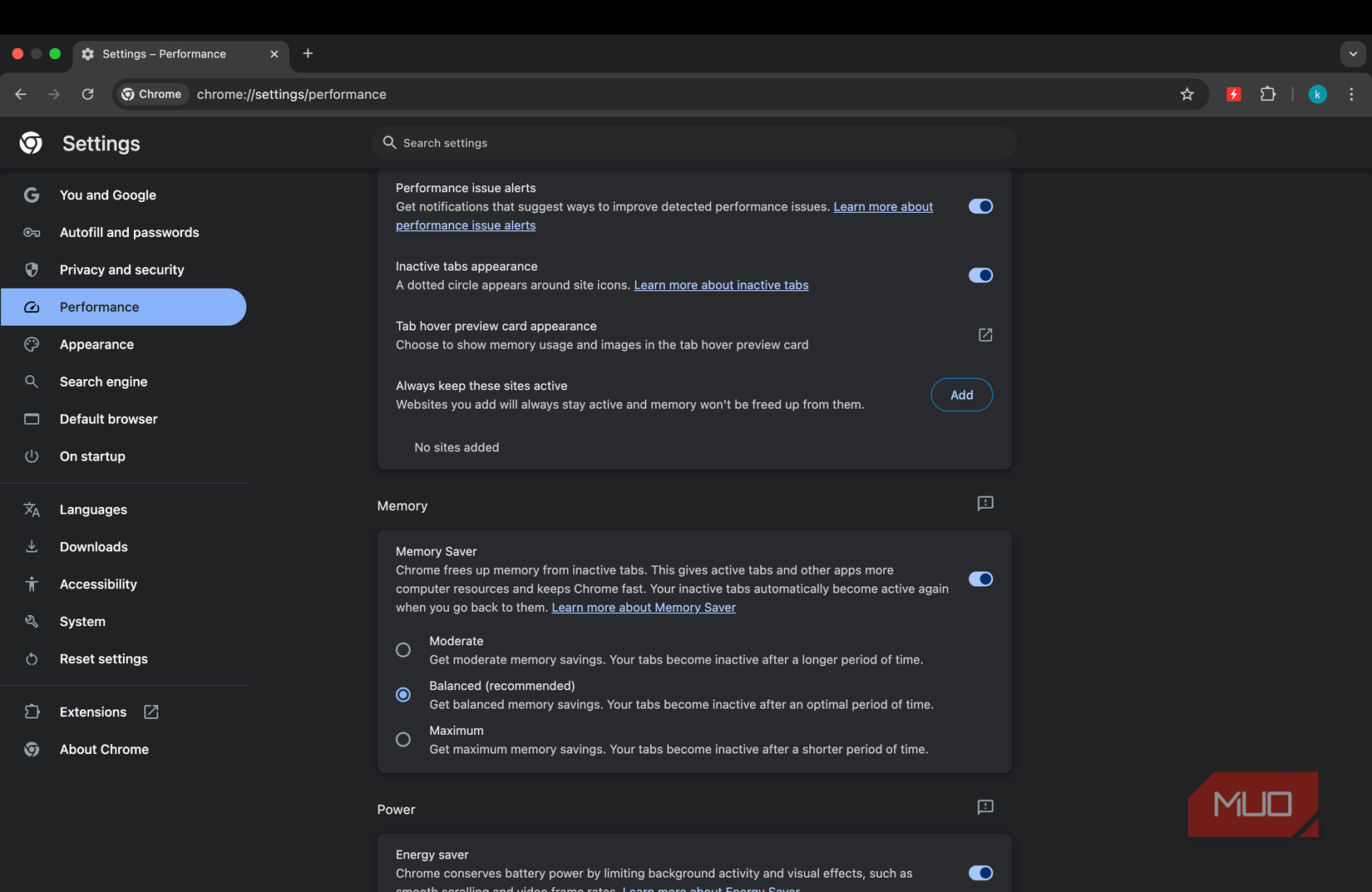This screenshot has height=892, width=1372.
Task: Click the external link icon next to Extensions
Action: (151, 712)
